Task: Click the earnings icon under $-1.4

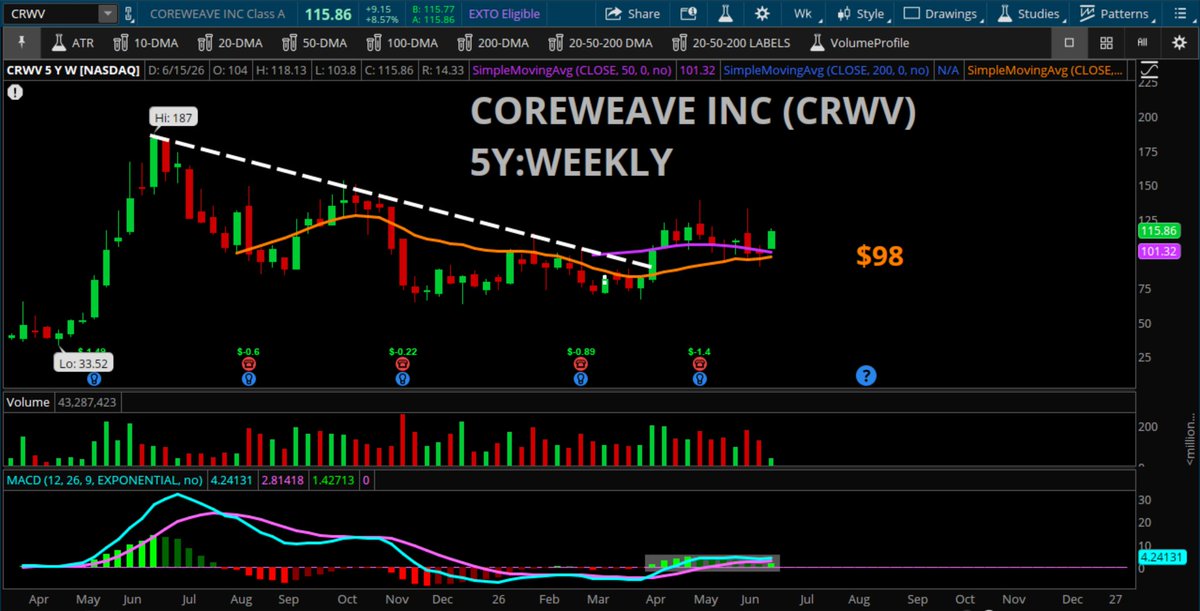Action: 698,366
